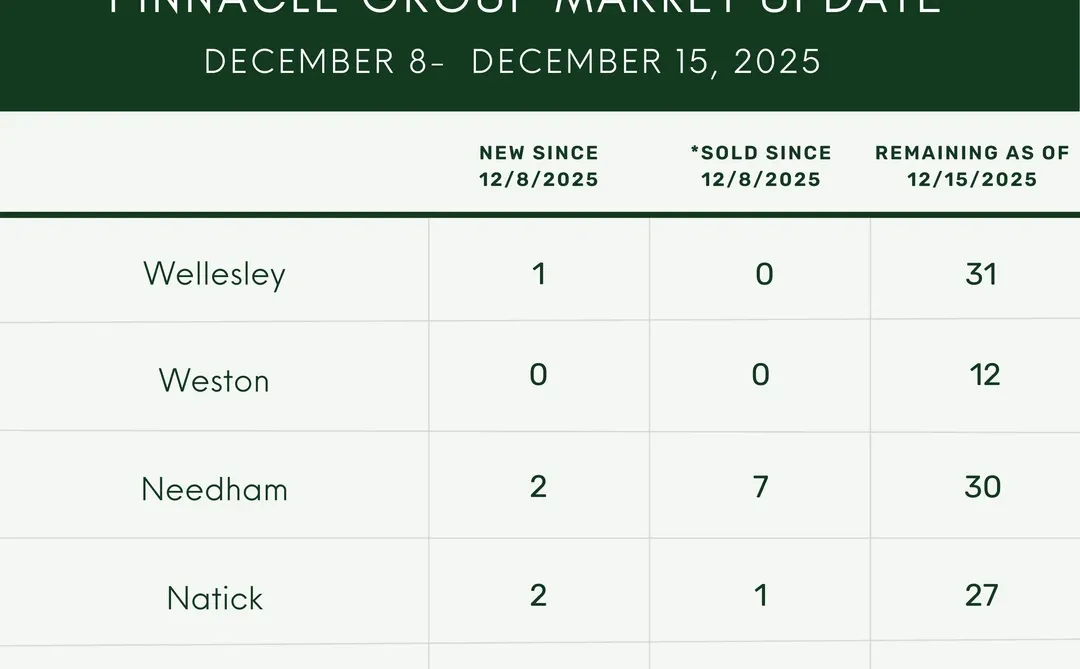
Task: Select Weston's new listings value 0
Action: click(x=539, y=375)
